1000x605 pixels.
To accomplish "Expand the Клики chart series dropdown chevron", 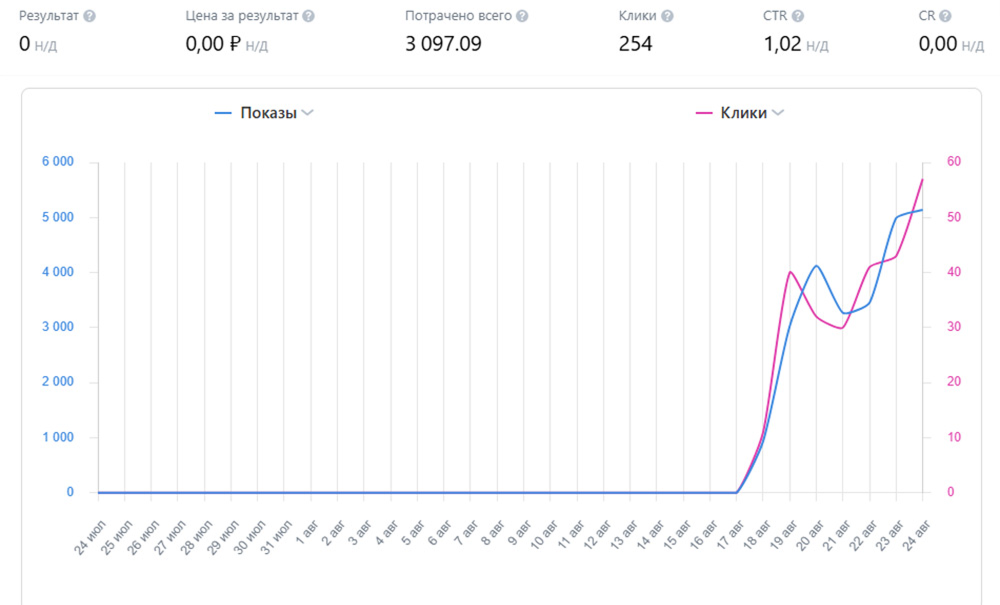I will coord(778,113).
